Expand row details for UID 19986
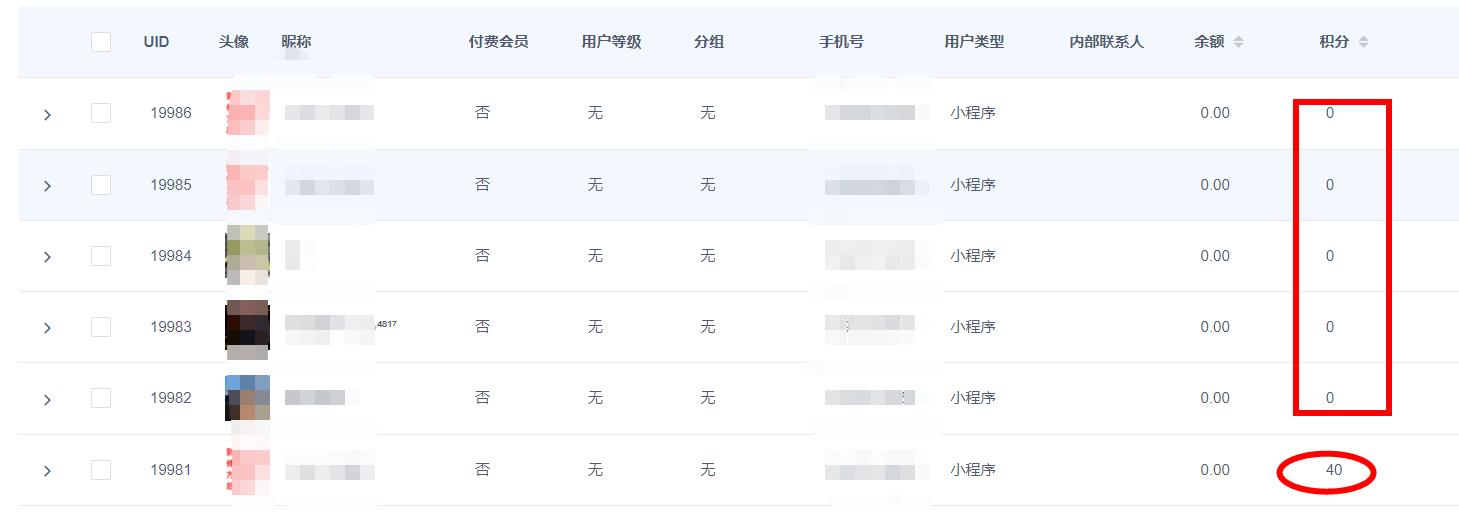The height and width of the screenshot is (512, 1459). point(47,115)
